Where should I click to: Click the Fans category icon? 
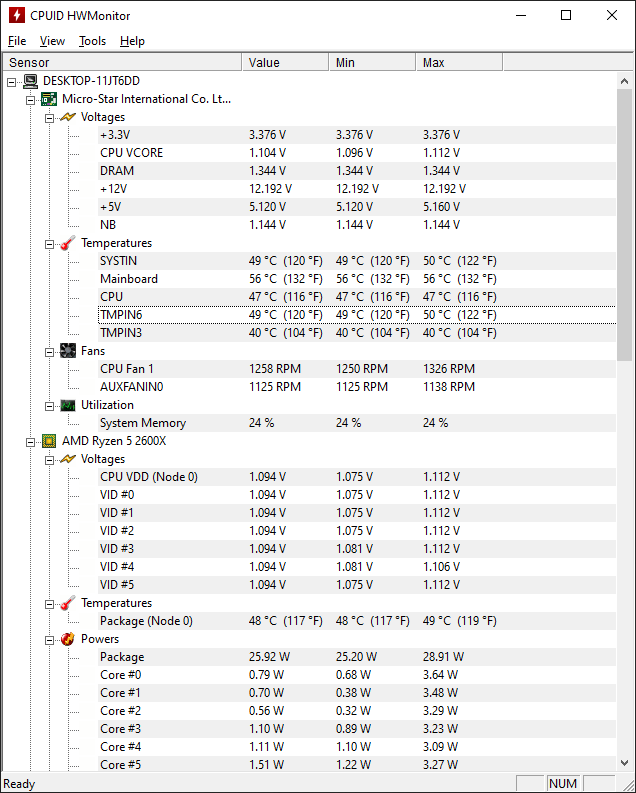68,351
